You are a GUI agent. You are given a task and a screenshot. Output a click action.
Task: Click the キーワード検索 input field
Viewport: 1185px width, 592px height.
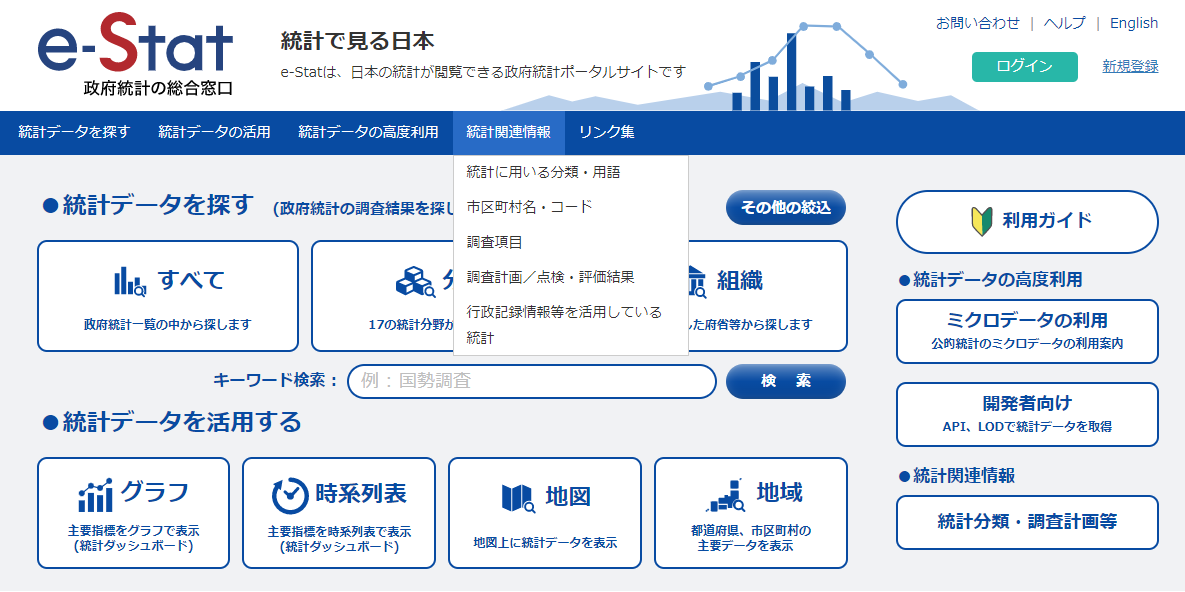(x=531, y=381)
